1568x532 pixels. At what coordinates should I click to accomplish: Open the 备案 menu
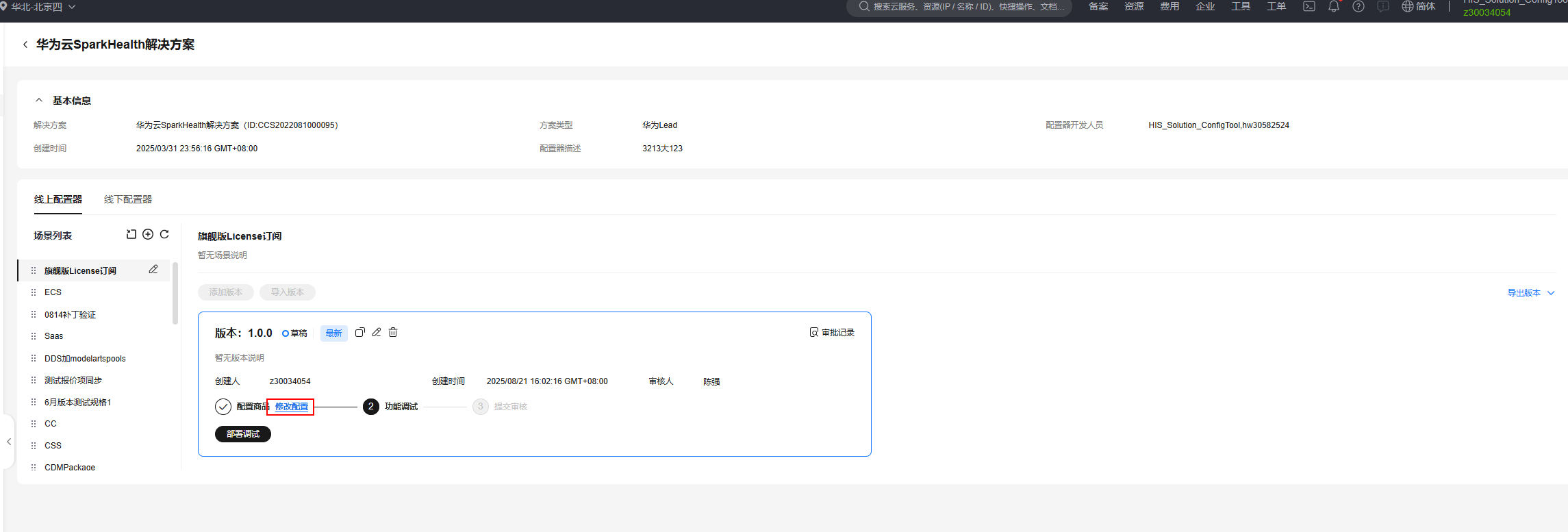pyautogui.click(x=1098, y=6)
